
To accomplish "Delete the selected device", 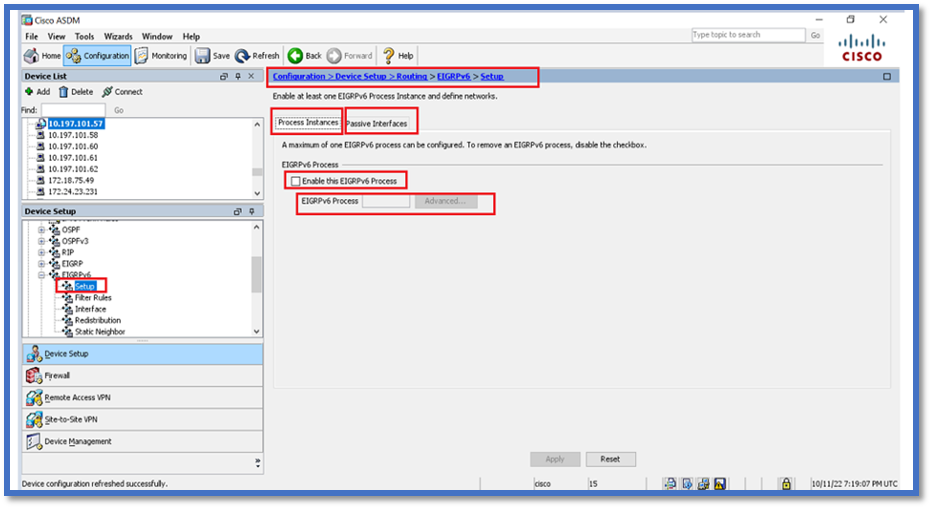I will 75,92.
